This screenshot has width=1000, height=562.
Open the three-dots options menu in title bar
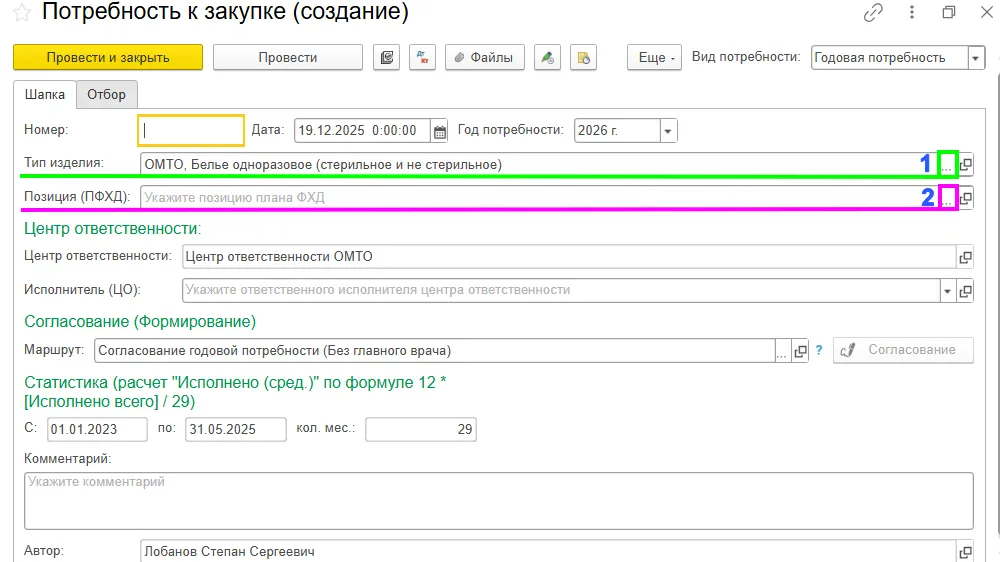tap(912, 12)
